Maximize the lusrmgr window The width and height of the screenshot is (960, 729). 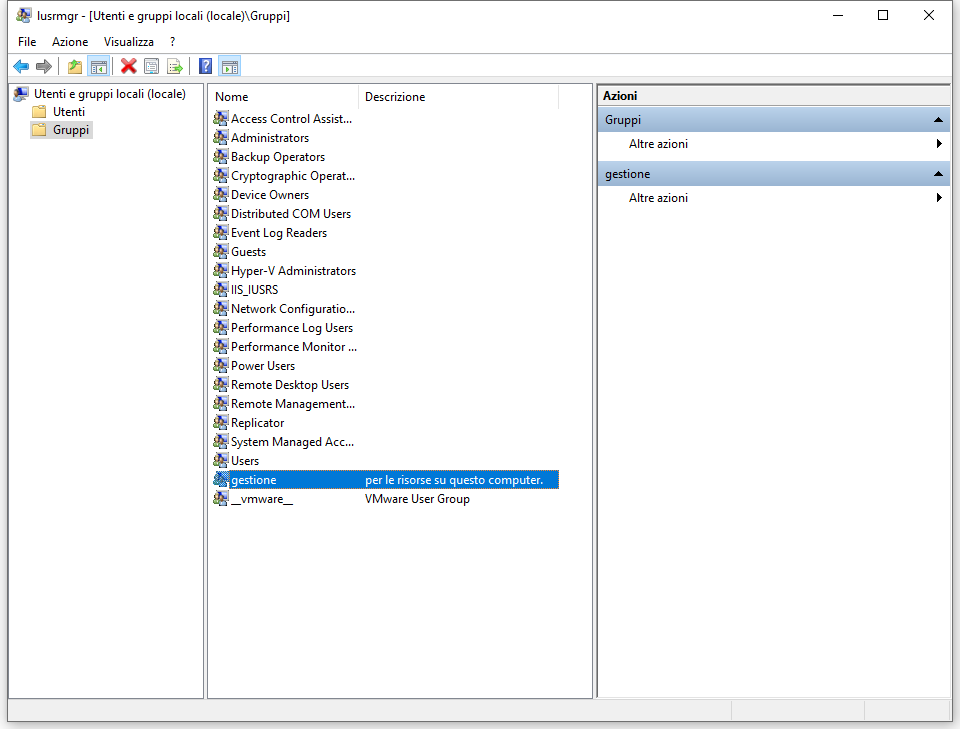coord(882,15)
